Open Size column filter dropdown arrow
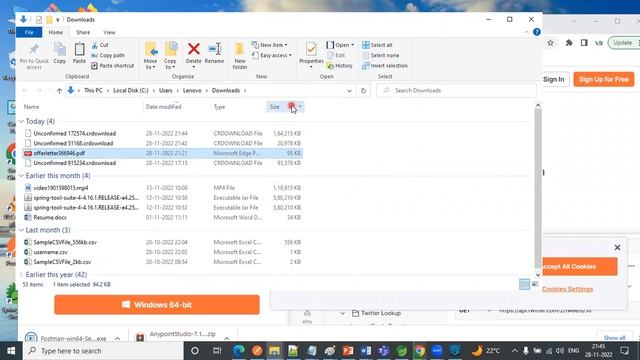Viewport: 640px width, 360px height. tap(300, 107)
